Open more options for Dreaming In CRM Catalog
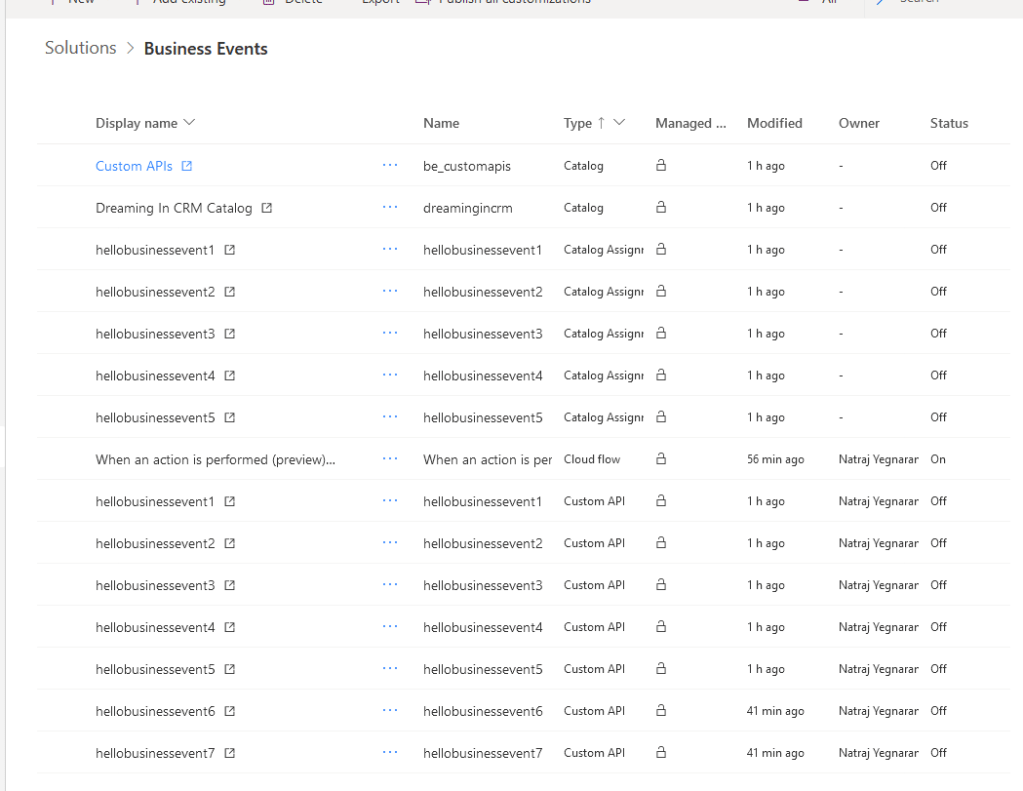The image size is (1023, 791). pos(389,207)
